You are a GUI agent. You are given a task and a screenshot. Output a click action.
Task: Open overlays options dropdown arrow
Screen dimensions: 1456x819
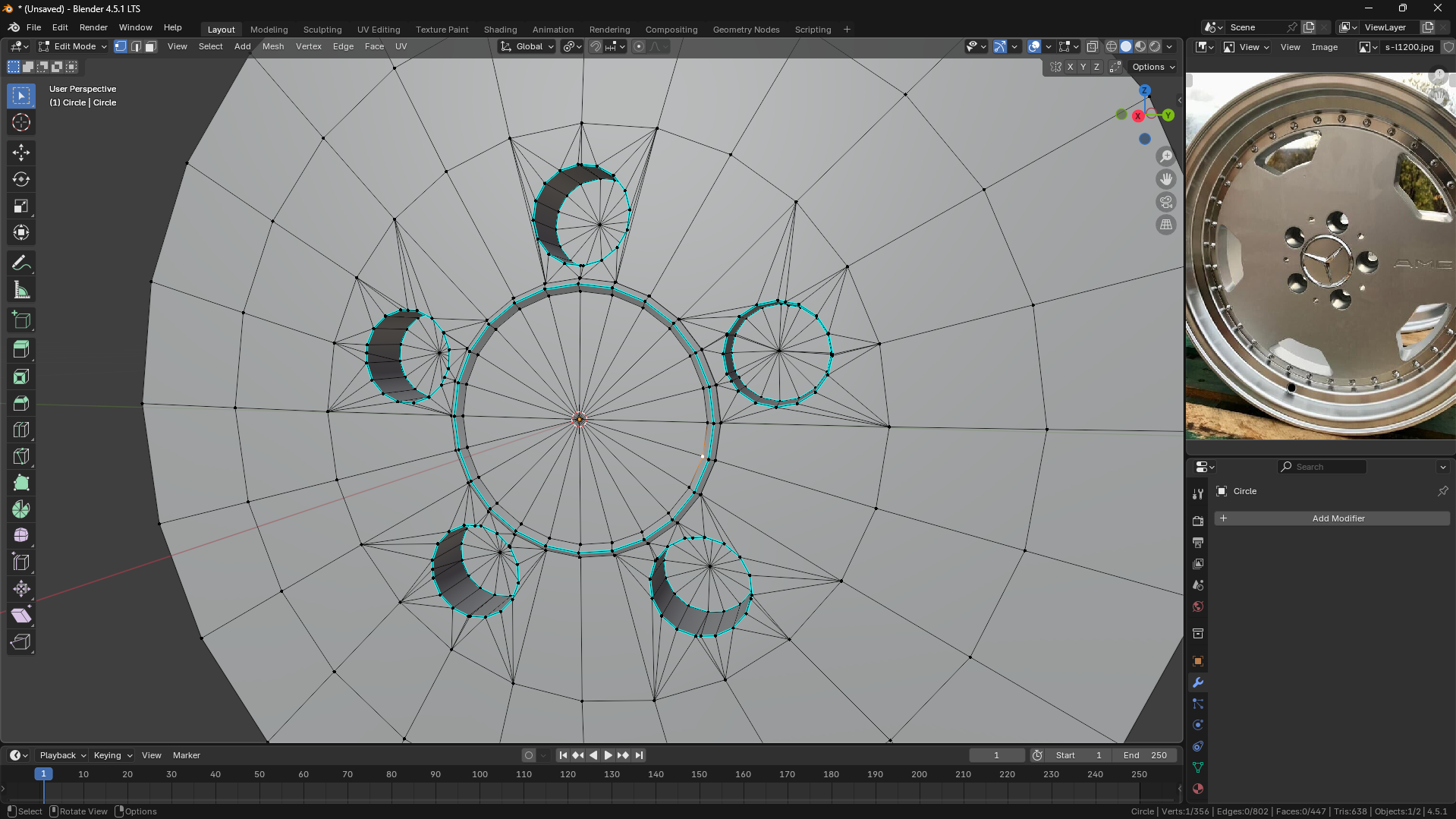(x=1049, y=46)
